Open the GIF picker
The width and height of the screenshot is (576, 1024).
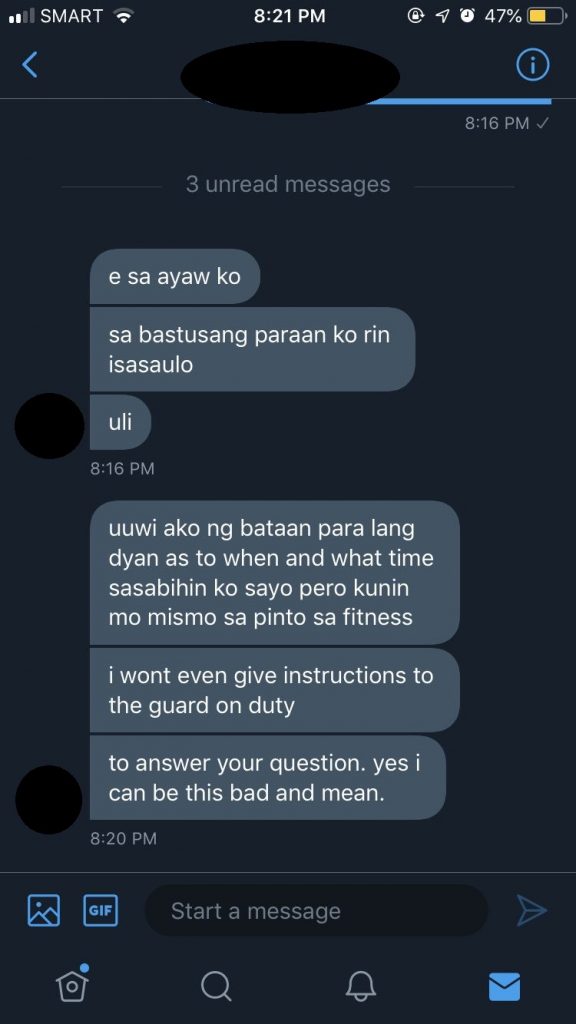pyautogui.click(x=101, y=910)
